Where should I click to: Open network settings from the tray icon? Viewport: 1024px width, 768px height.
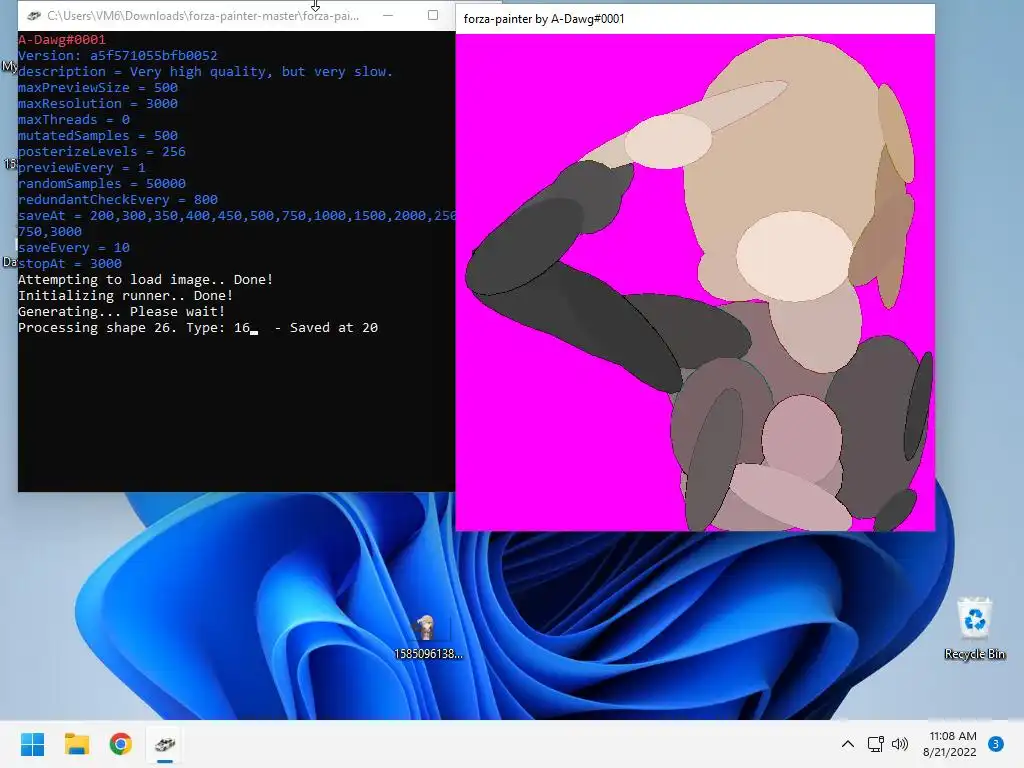tap(875, 744)
